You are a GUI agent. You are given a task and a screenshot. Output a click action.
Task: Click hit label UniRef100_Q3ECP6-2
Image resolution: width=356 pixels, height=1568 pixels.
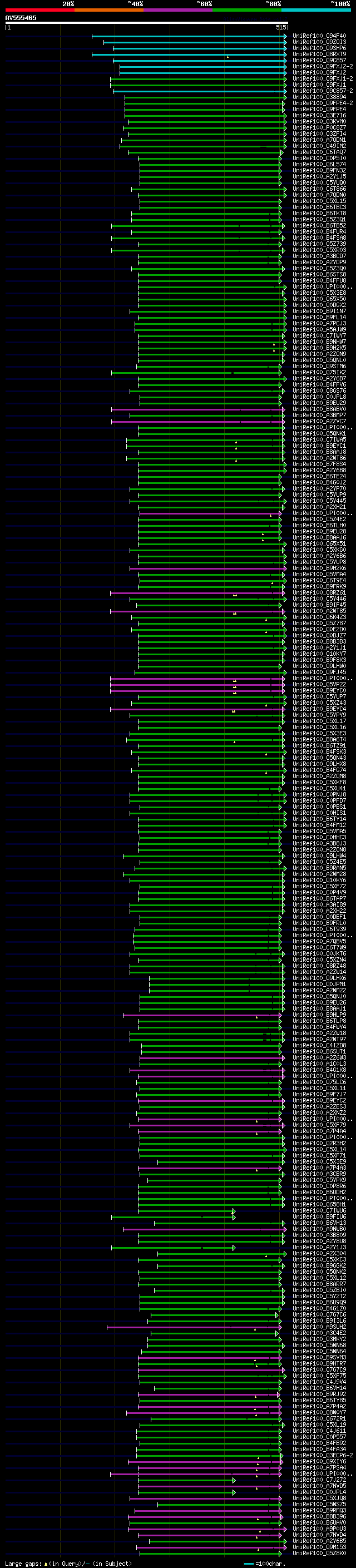click(323, 1456)
